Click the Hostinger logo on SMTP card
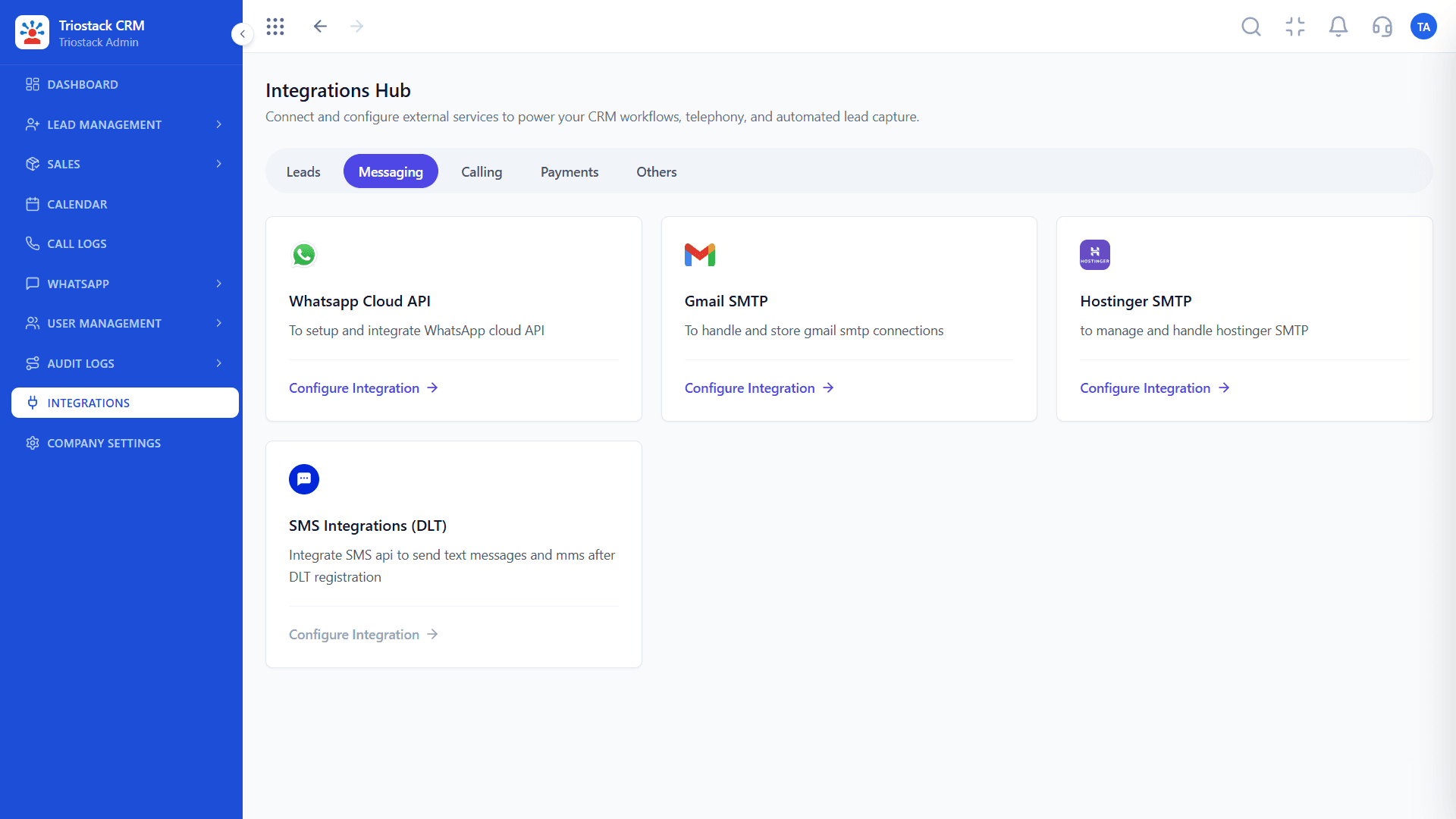Image resolution: width=1456 pixels, height=819 pixels. pyautogui.click(x=1095, y=255)
